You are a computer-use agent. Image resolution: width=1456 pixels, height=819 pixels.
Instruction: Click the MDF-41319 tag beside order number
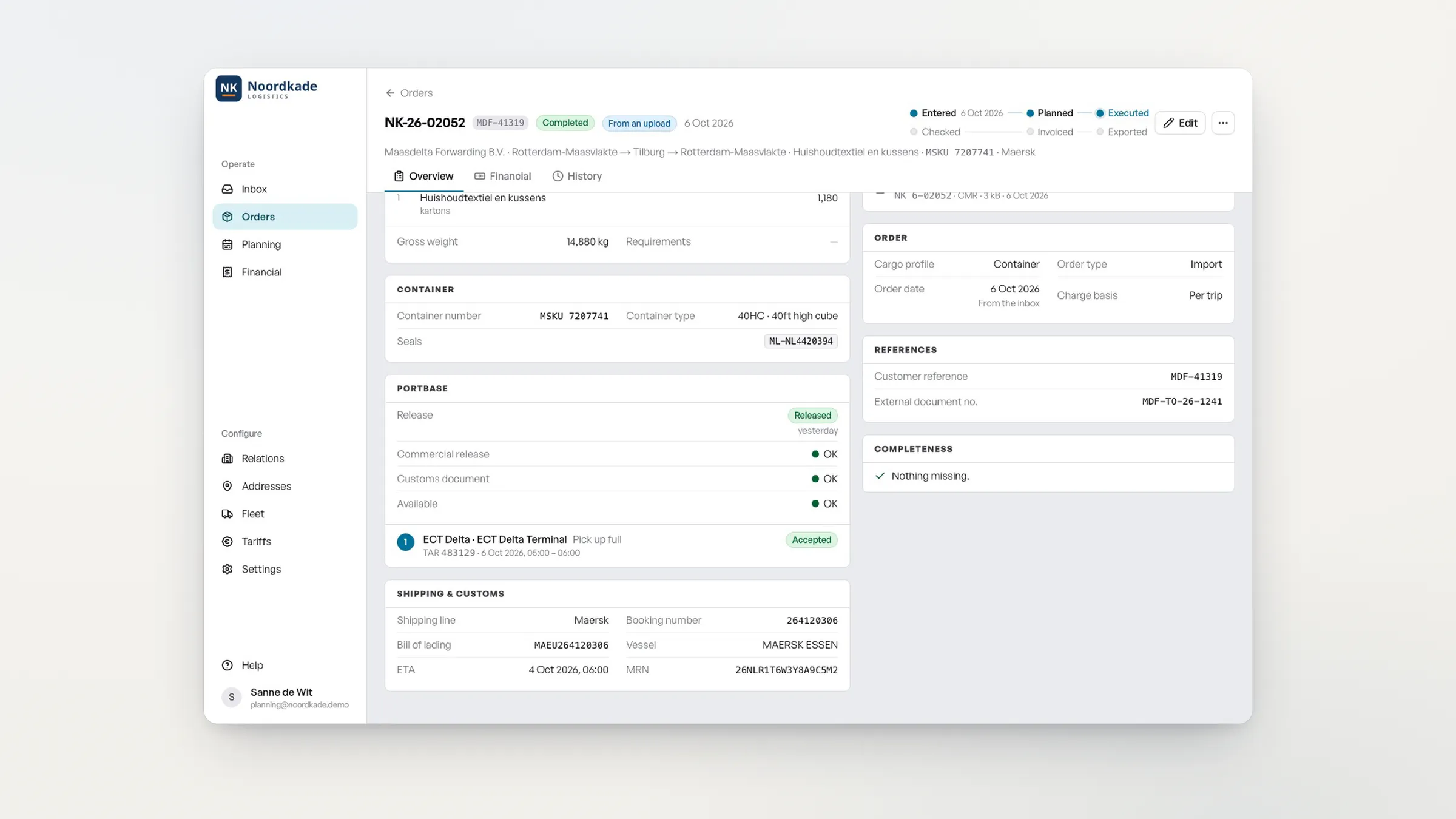pyautogui.click(x=500, y=123)
